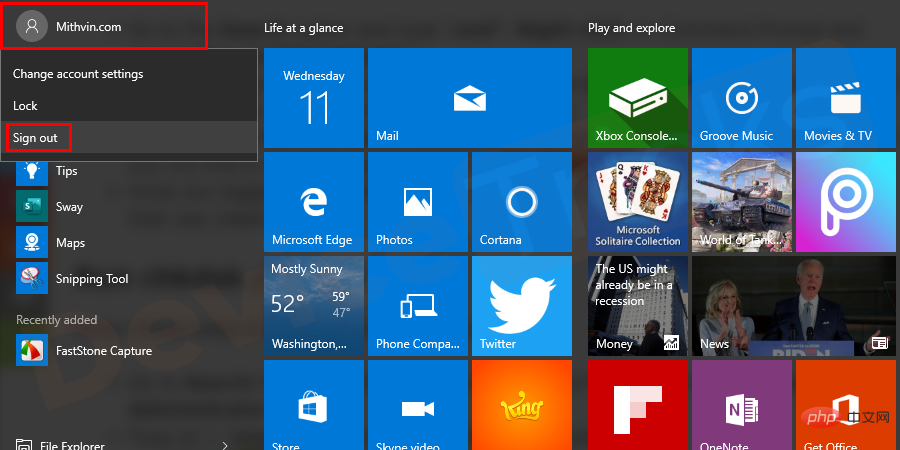
Task: Open the Xbox Console tile
Action: (x=638, y=98)
